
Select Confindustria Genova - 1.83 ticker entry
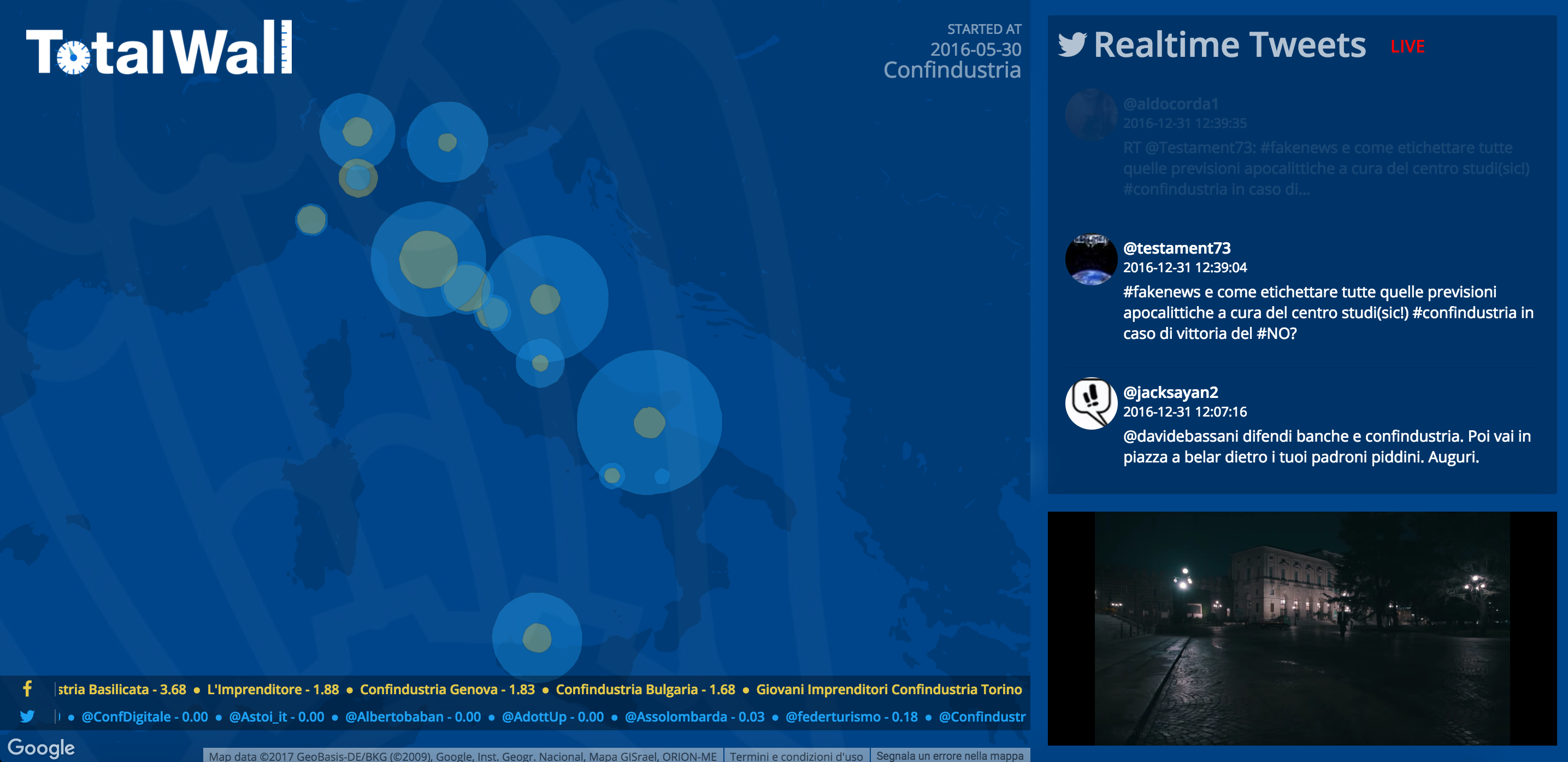coord(447,689)
